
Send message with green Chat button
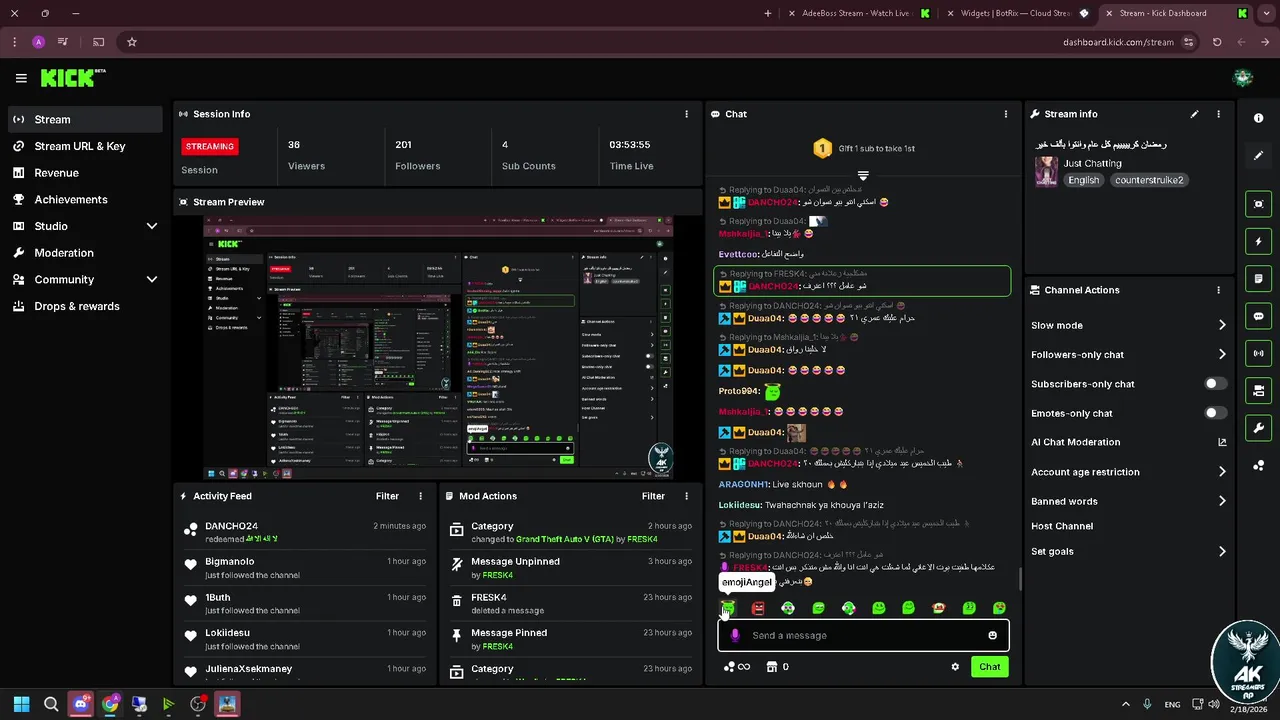[989, 667]
